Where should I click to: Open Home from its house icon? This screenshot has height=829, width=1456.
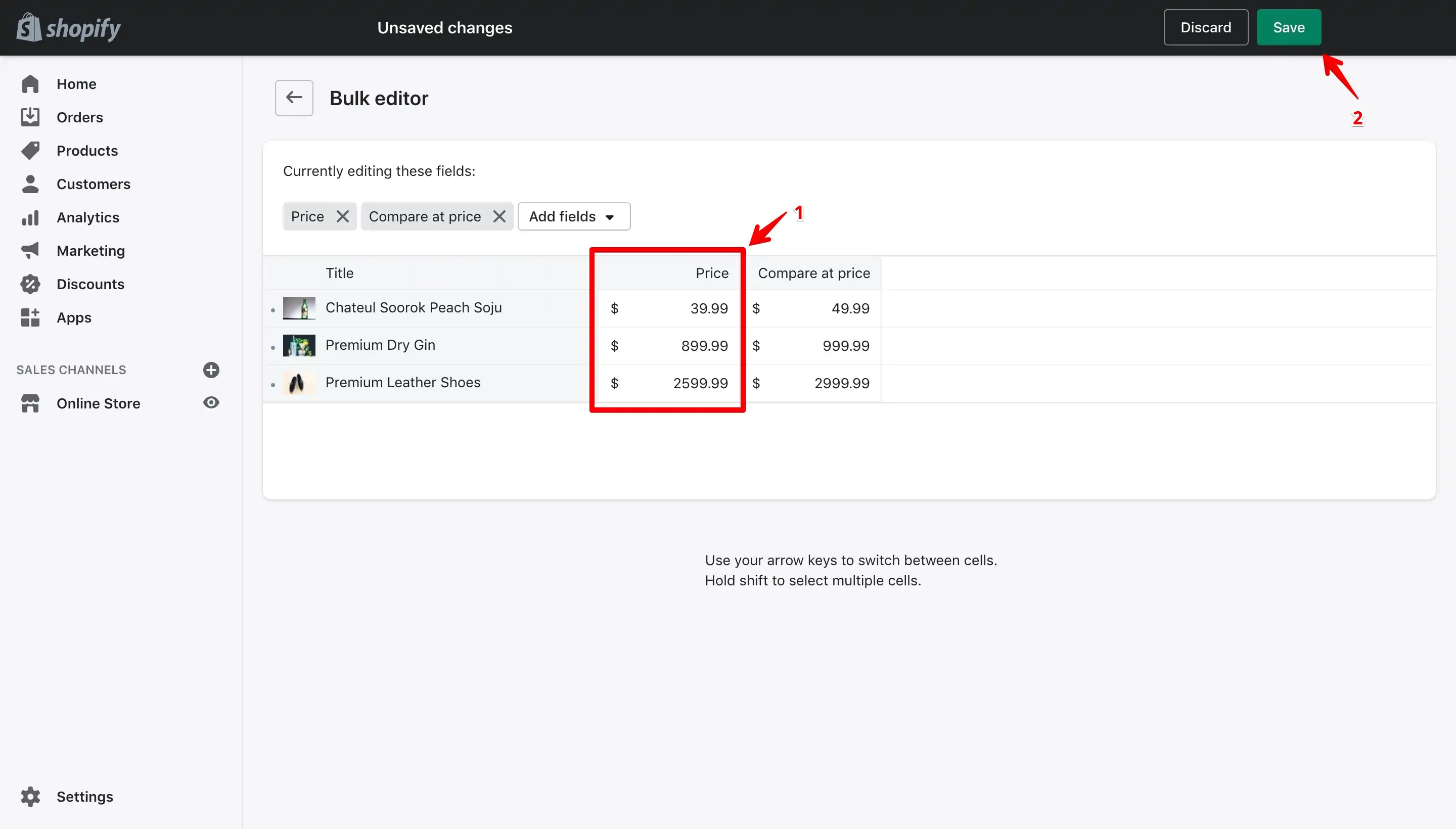(x=30, y=84)
